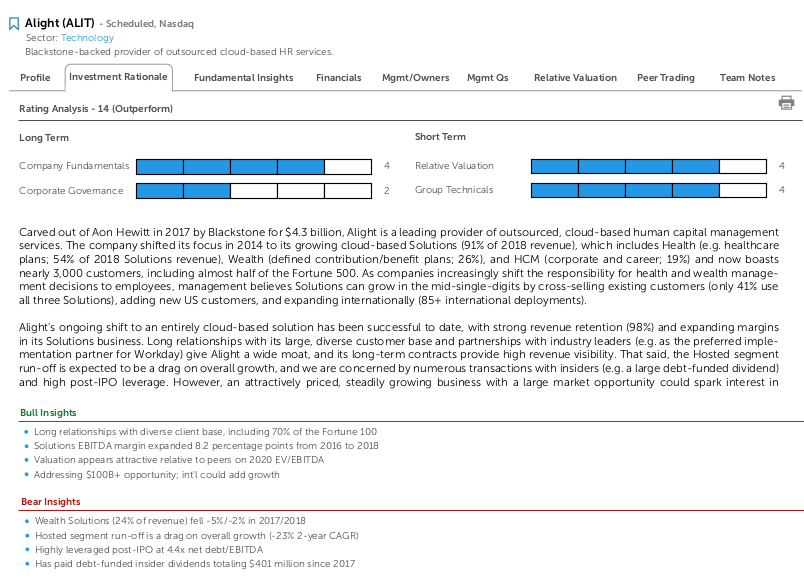
Task: Click the 'Valuation appears attractive' bullet
Action: pyautogui.click(x=179, y=460)
